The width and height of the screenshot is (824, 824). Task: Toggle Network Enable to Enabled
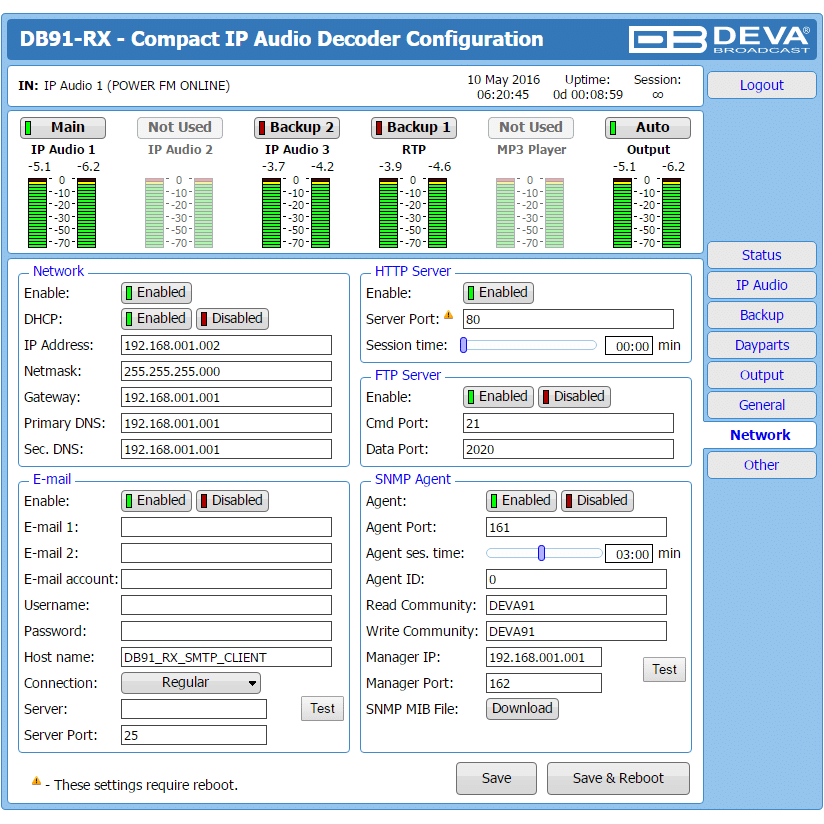[x=157, y=293]
